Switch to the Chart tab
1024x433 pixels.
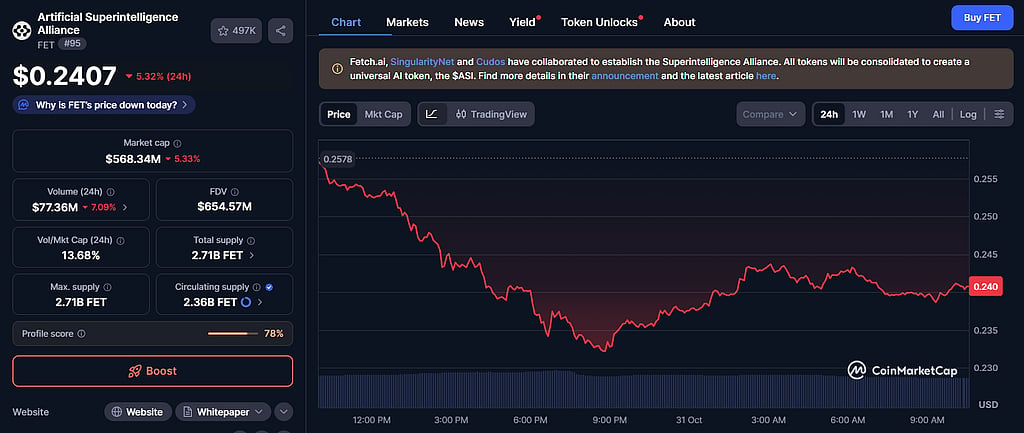point(346,22)
